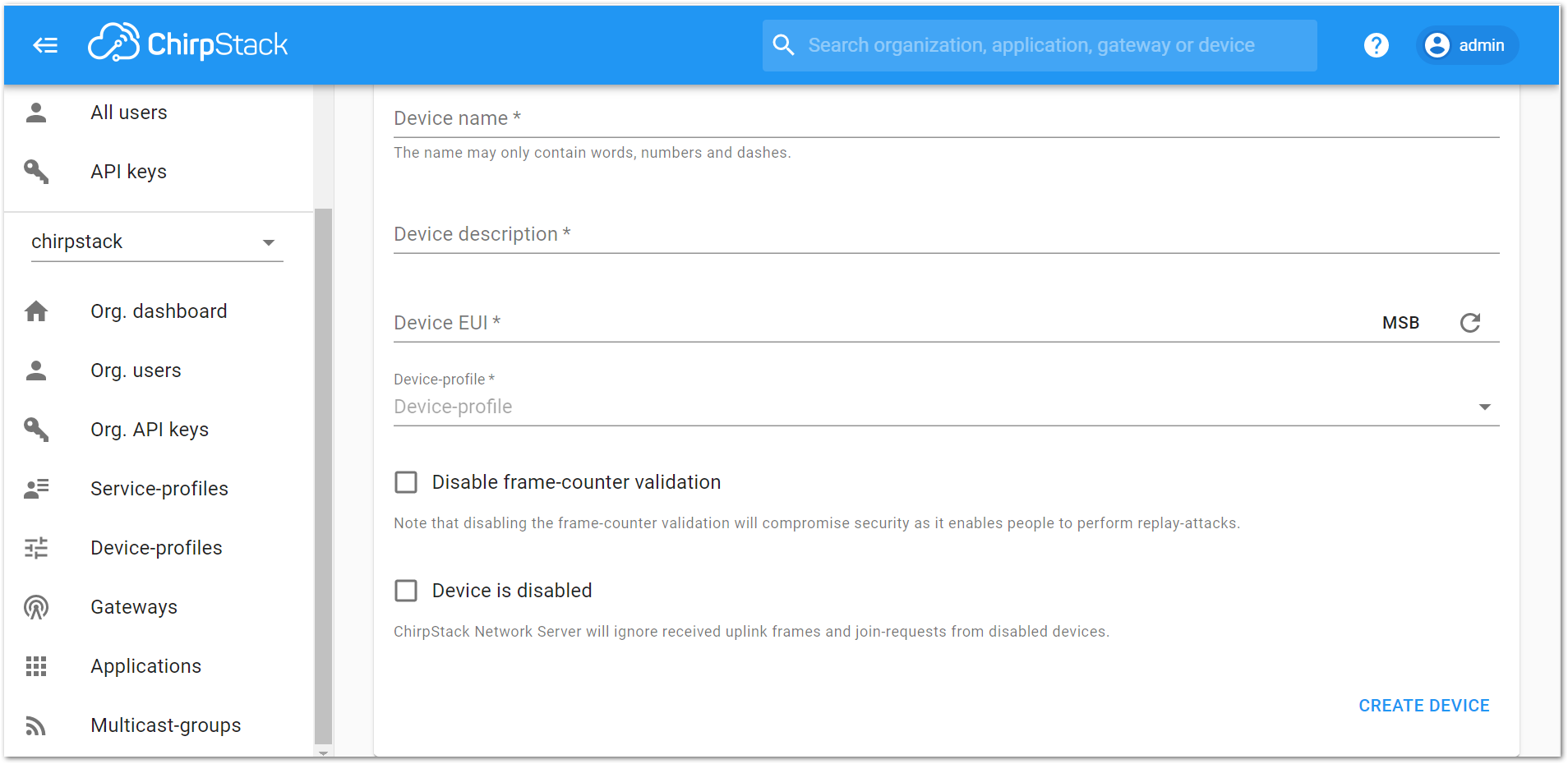The image size is (1568, 764).
Task: Collapse sidebar with back arrow menu icon
Action: (45, 45)
